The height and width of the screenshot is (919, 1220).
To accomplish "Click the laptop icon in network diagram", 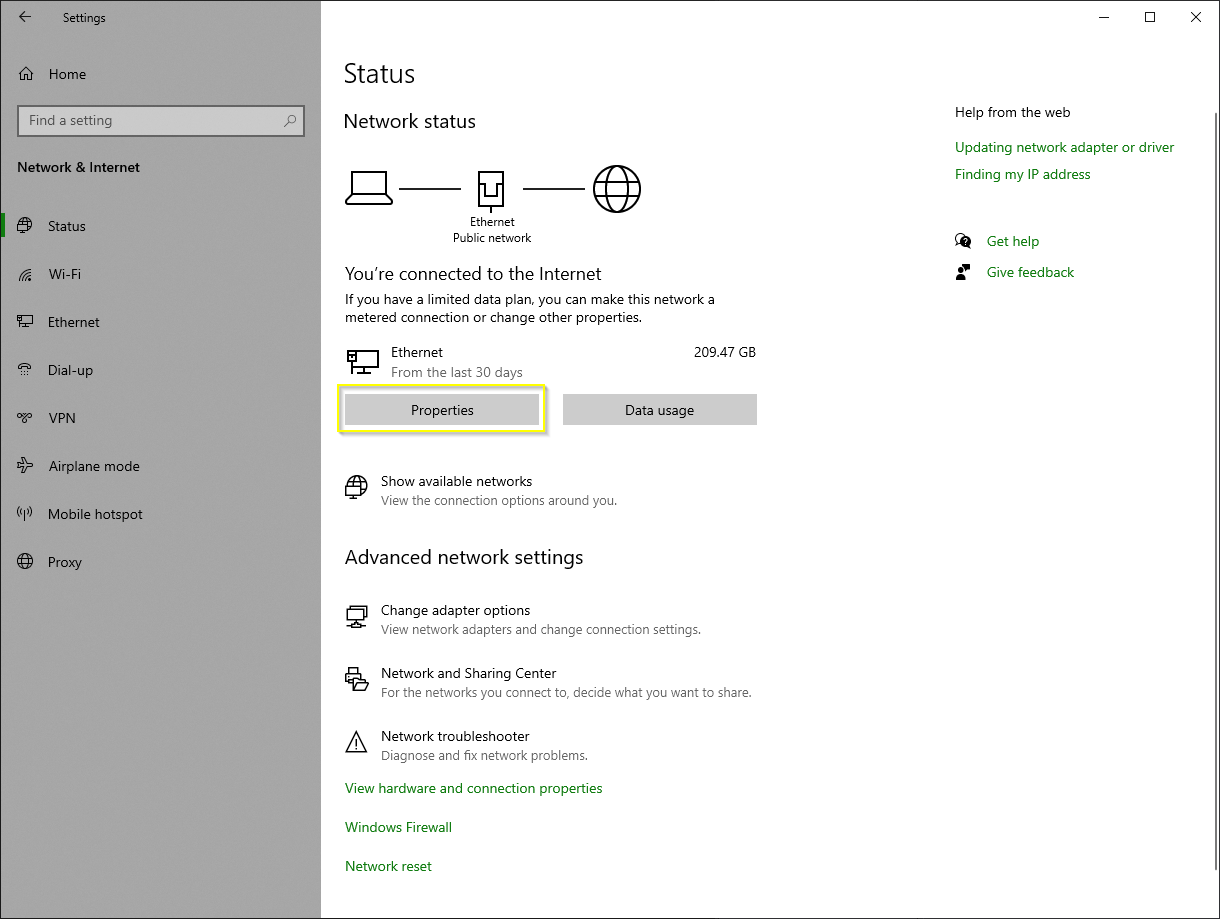I will click(368, 188).
